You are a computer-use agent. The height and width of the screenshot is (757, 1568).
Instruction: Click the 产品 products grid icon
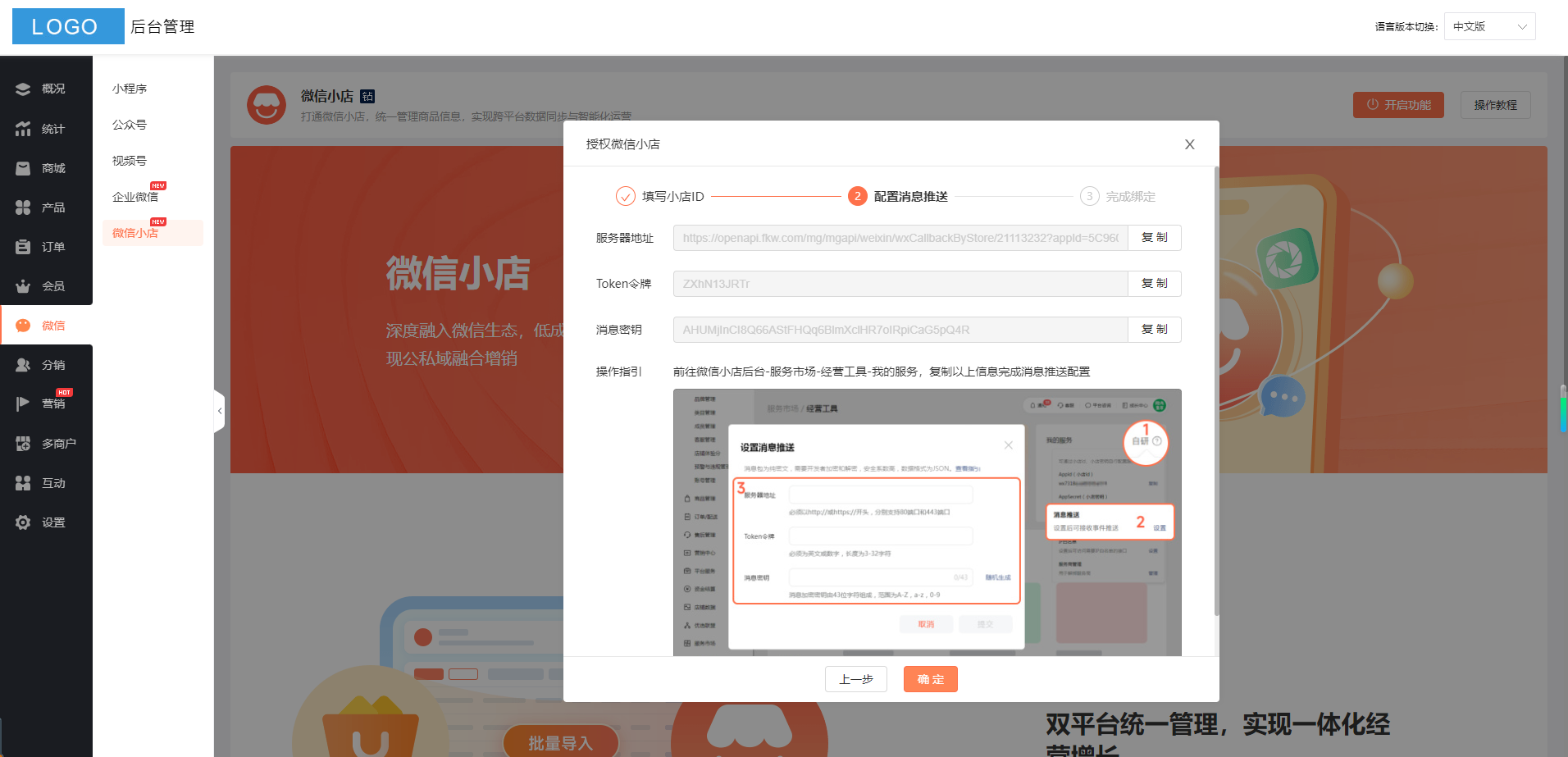pyautogui.click(x=23, y=207)
